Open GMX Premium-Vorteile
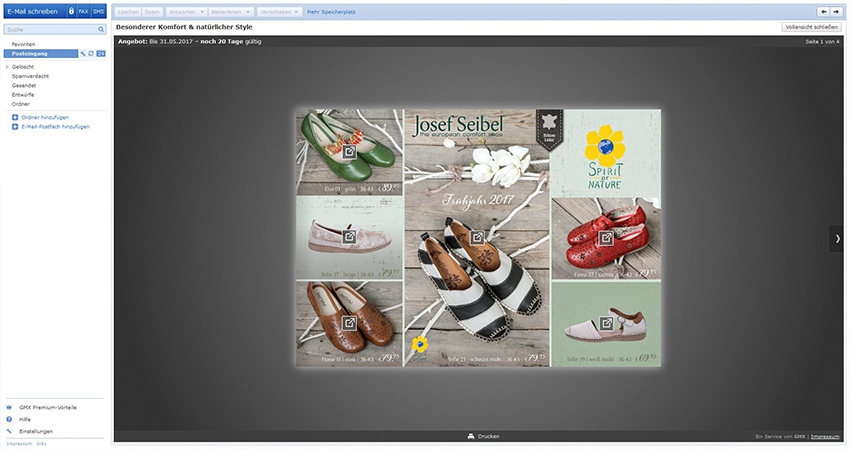The image size is (850, 450). coord(48,407)
